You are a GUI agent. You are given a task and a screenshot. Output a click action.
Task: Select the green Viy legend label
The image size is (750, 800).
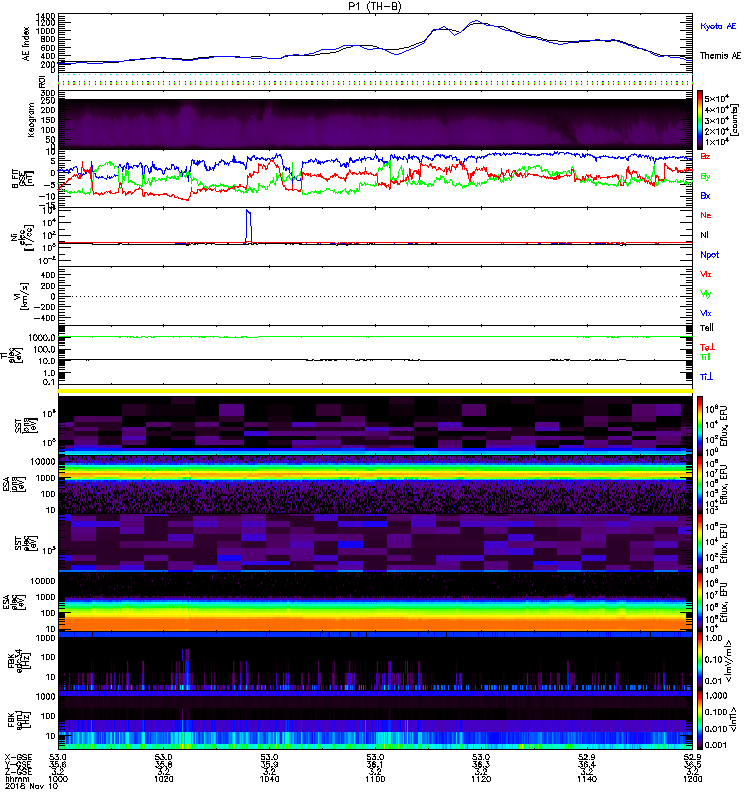pos(706,294)
